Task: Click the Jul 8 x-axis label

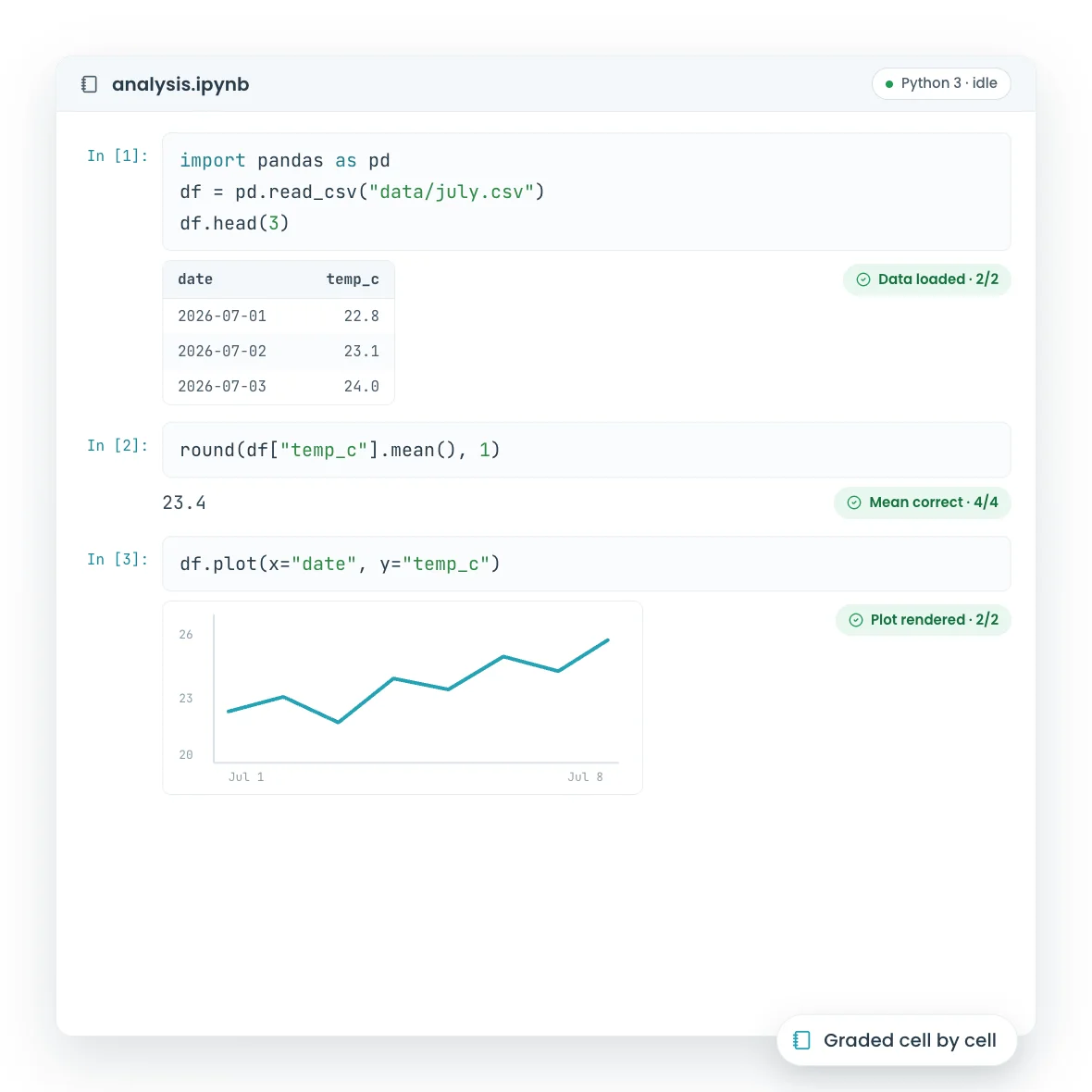Action: click(x=585, y=776)
